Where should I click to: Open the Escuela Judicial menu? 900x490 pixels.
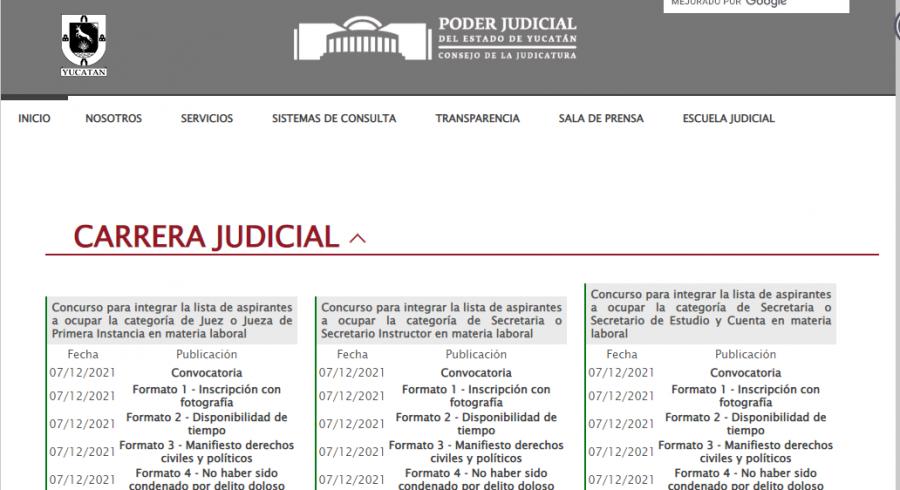tap(728, 119)
